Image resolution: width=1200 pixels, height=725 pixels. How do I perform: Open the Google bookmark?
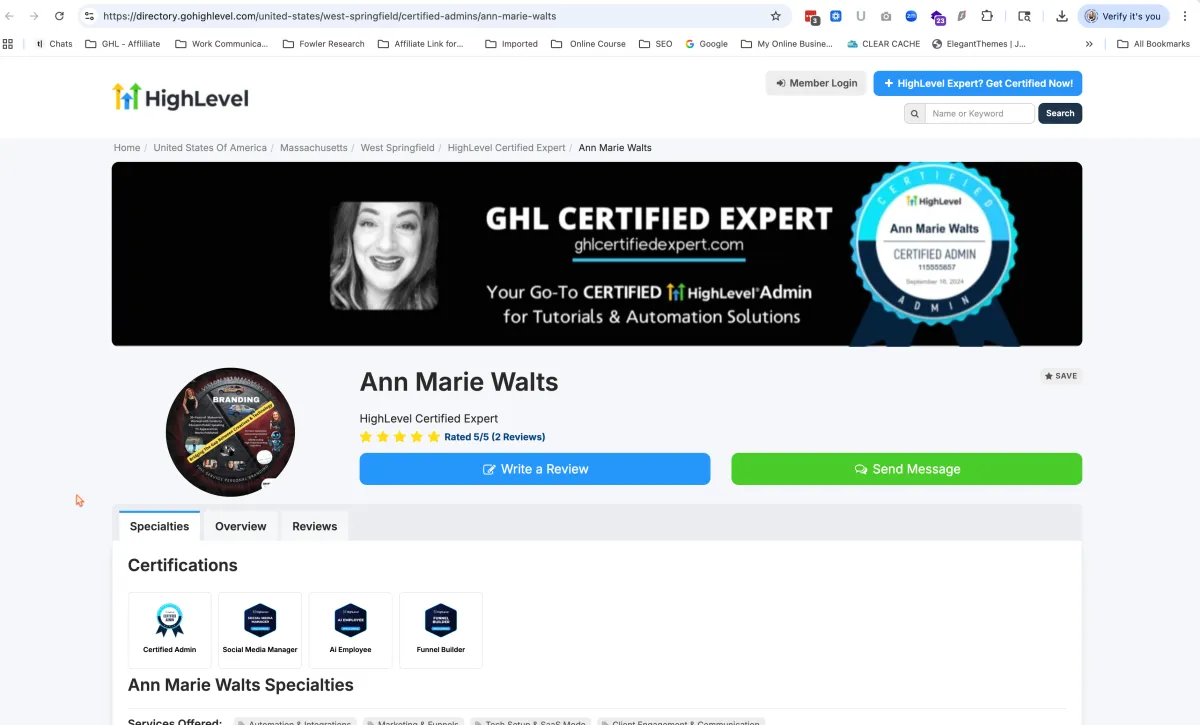[706, 44]
